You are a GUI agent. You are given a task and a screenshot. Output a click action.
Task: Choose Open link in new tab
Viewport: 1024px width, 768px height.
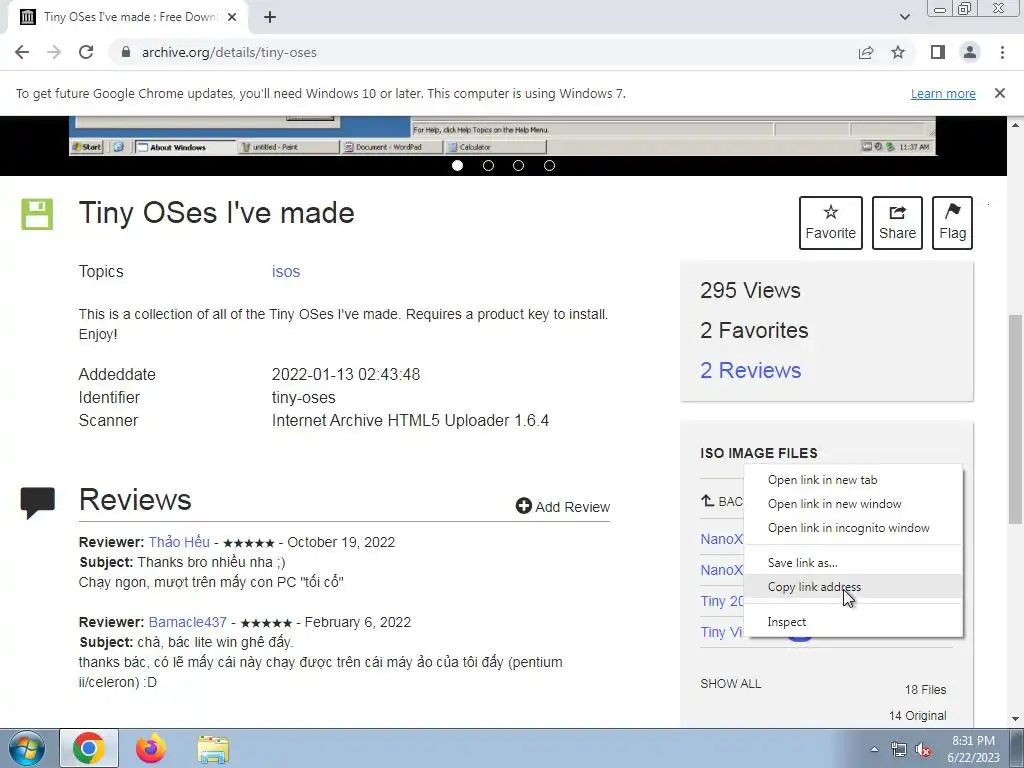click(853, 480)
